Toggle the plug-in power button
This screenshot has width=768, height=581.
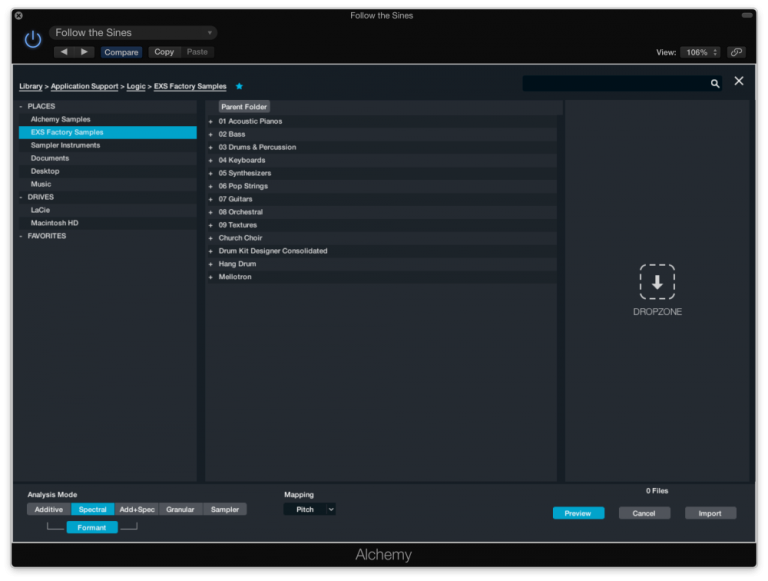click(33, 39)
